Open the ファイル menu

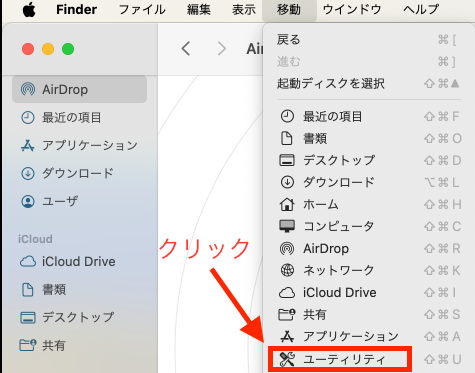[x=142, y=9]
